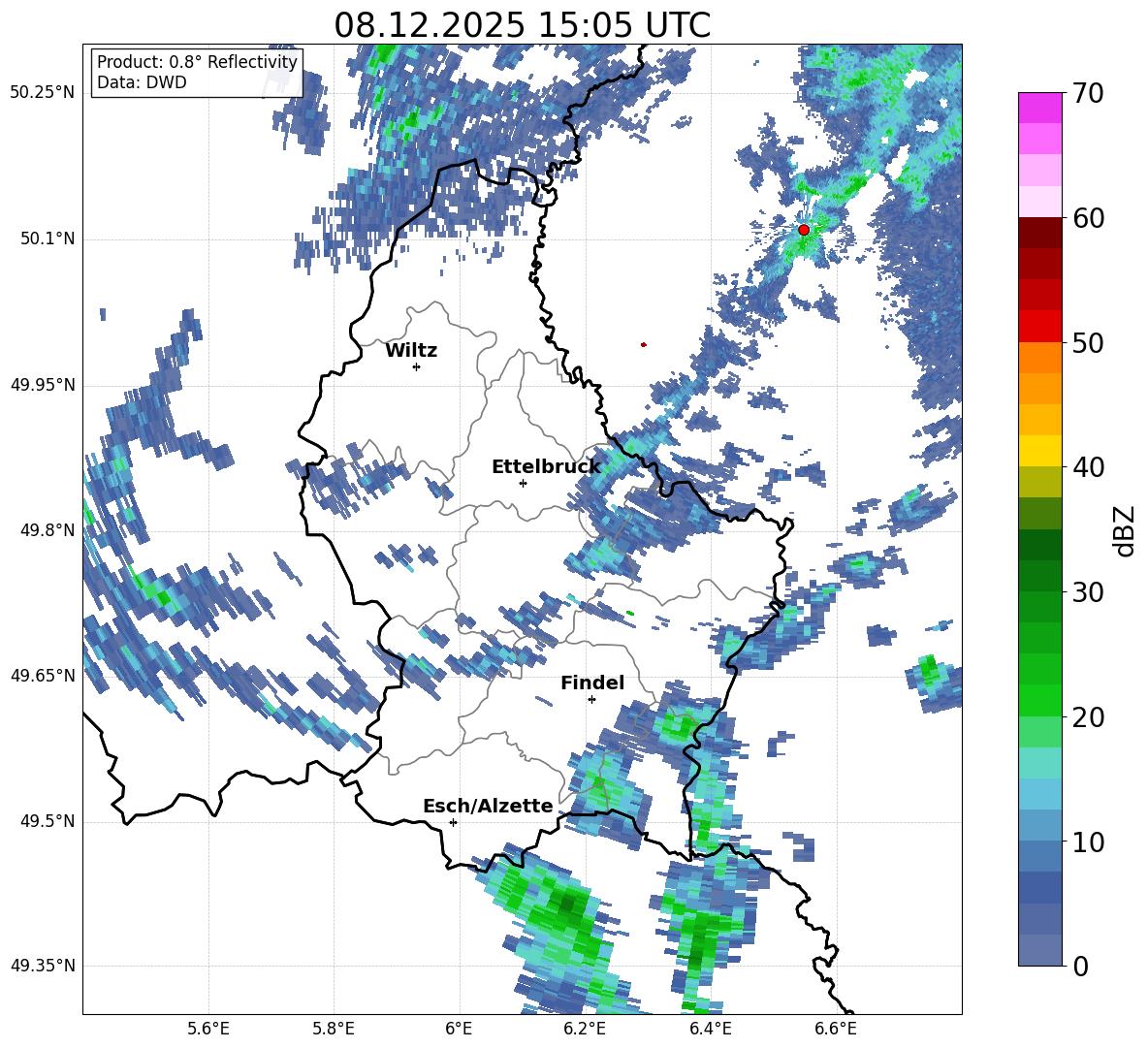Viewport: 1148px width, 1048px height.
Task: Click the colorbar 10 tick label
Action: click(1088, 842)
